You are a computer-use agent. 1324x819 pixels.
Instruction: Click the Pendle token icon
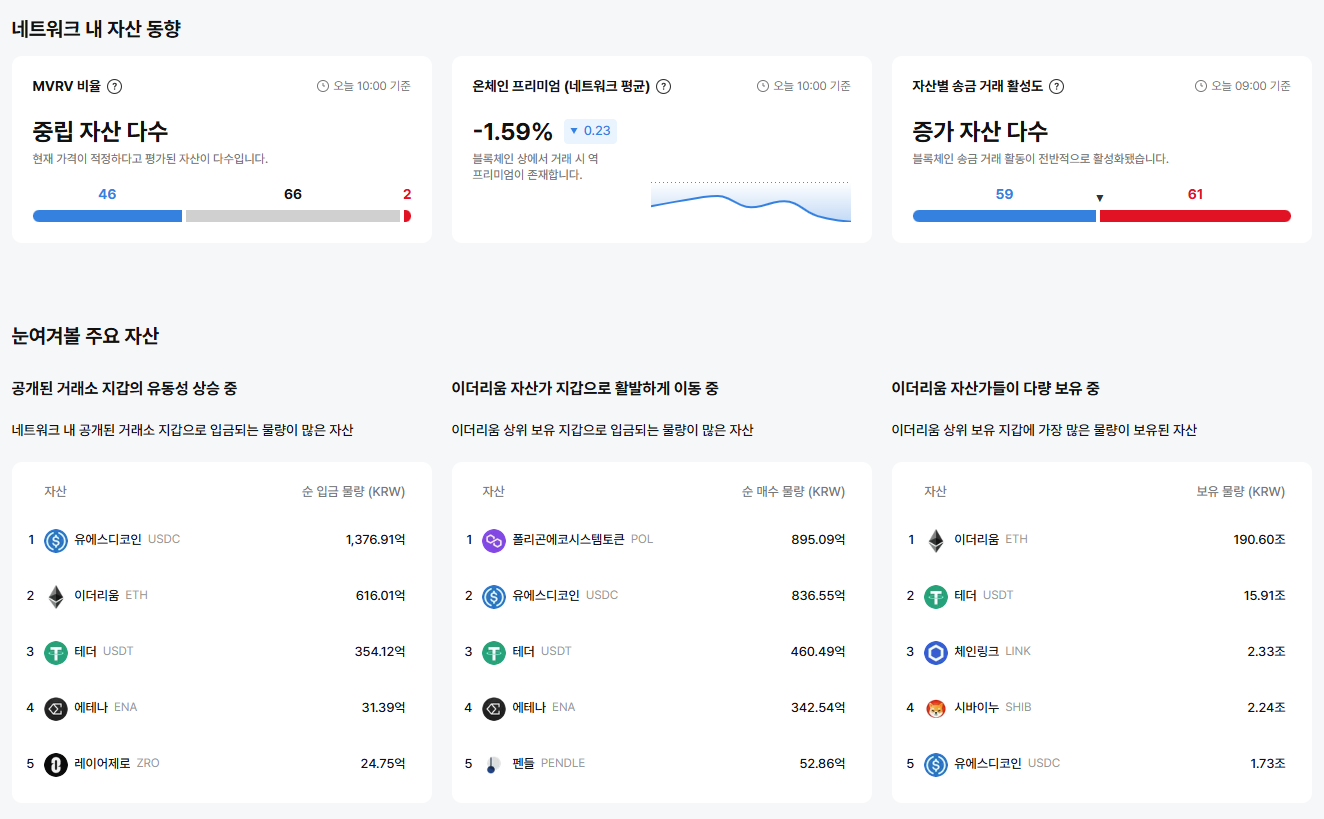[493, 764]
